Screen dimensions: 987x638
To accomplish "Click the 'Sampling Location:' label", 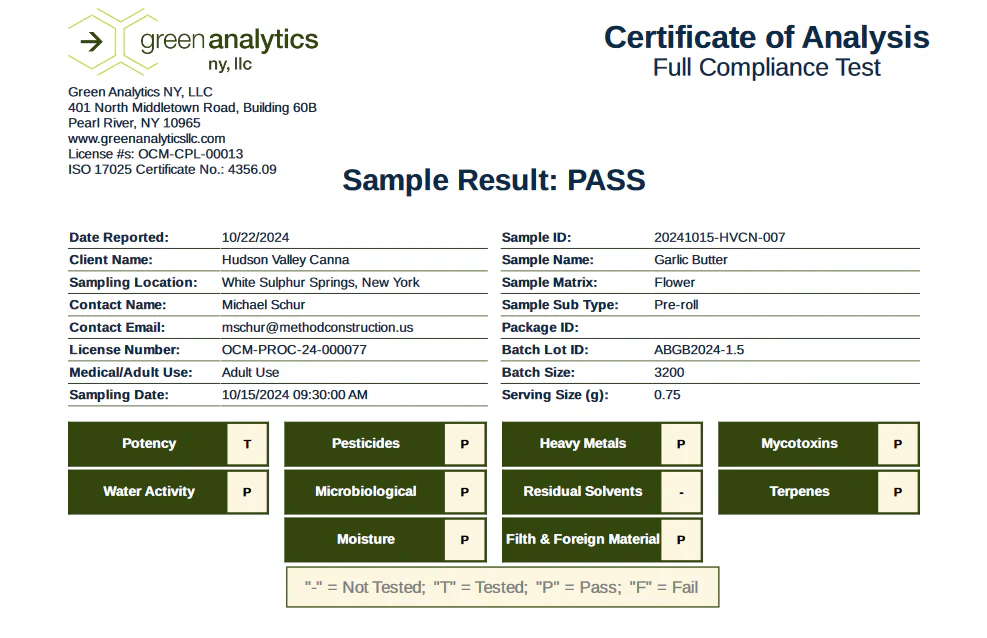I will 133,283.
